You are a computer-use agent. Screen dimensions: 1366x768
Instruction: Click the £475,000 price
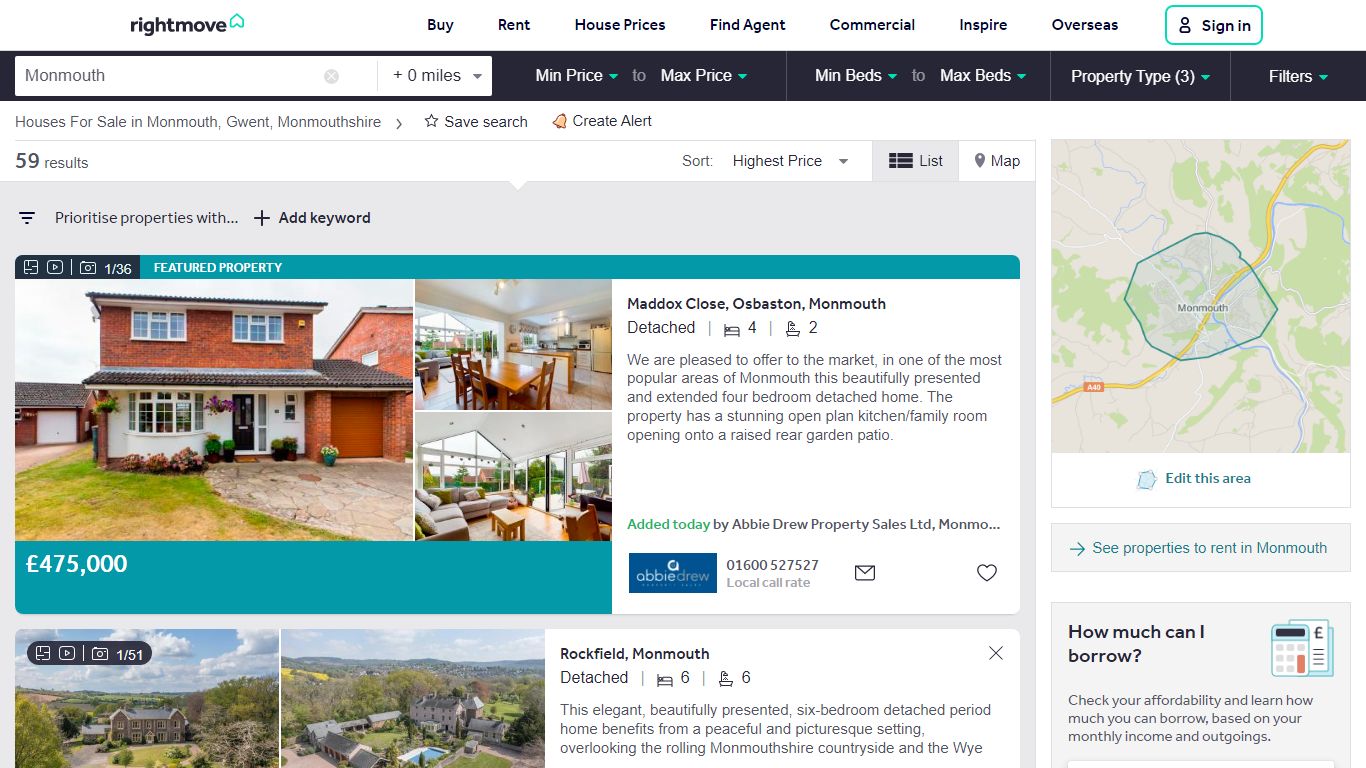(77, 564)
